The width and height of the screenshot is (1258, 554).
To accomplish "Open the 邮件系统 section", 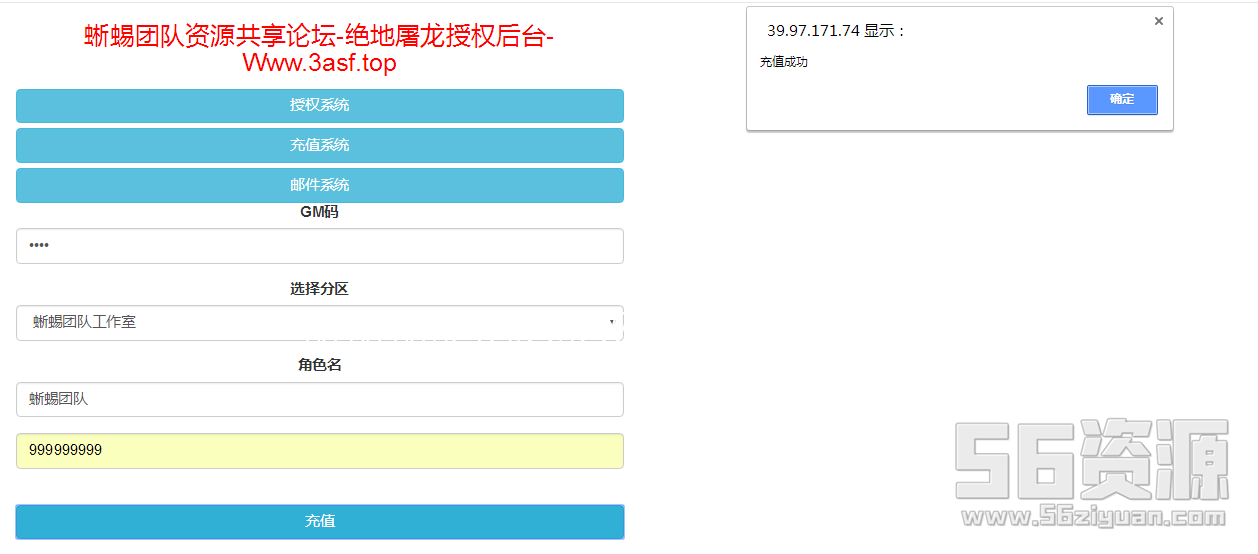I will point(320,185).
